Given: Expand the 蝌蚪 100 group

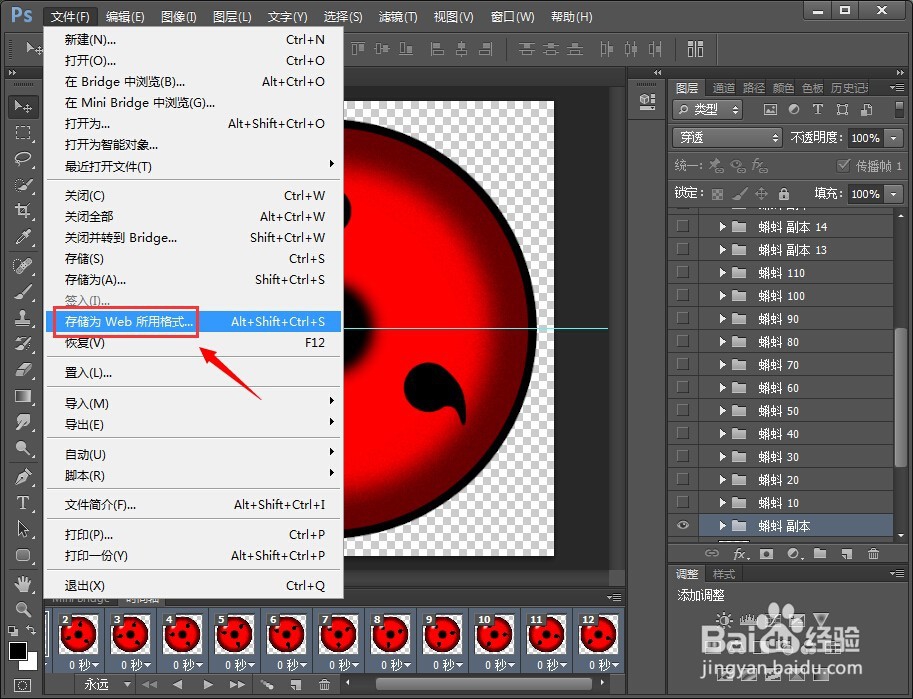Looking at the screenshot, I should pyautogui.click(x=722, y=295).
